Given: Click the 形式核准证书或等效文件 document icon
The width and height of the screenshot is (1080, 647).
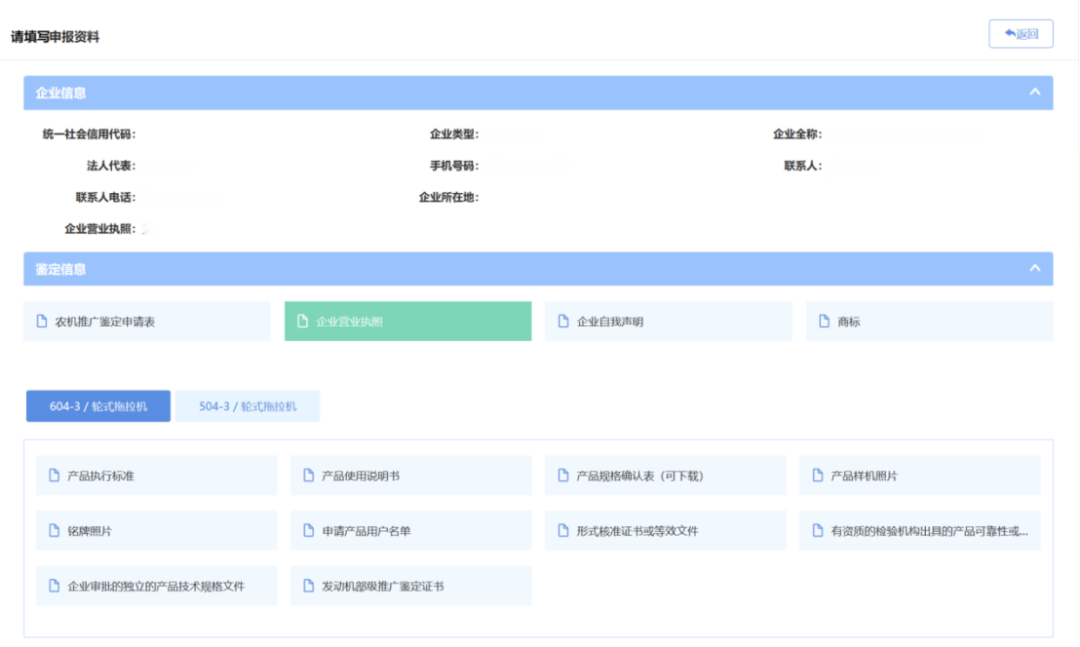Looking at the screenshot, I should tap(564, 531).
